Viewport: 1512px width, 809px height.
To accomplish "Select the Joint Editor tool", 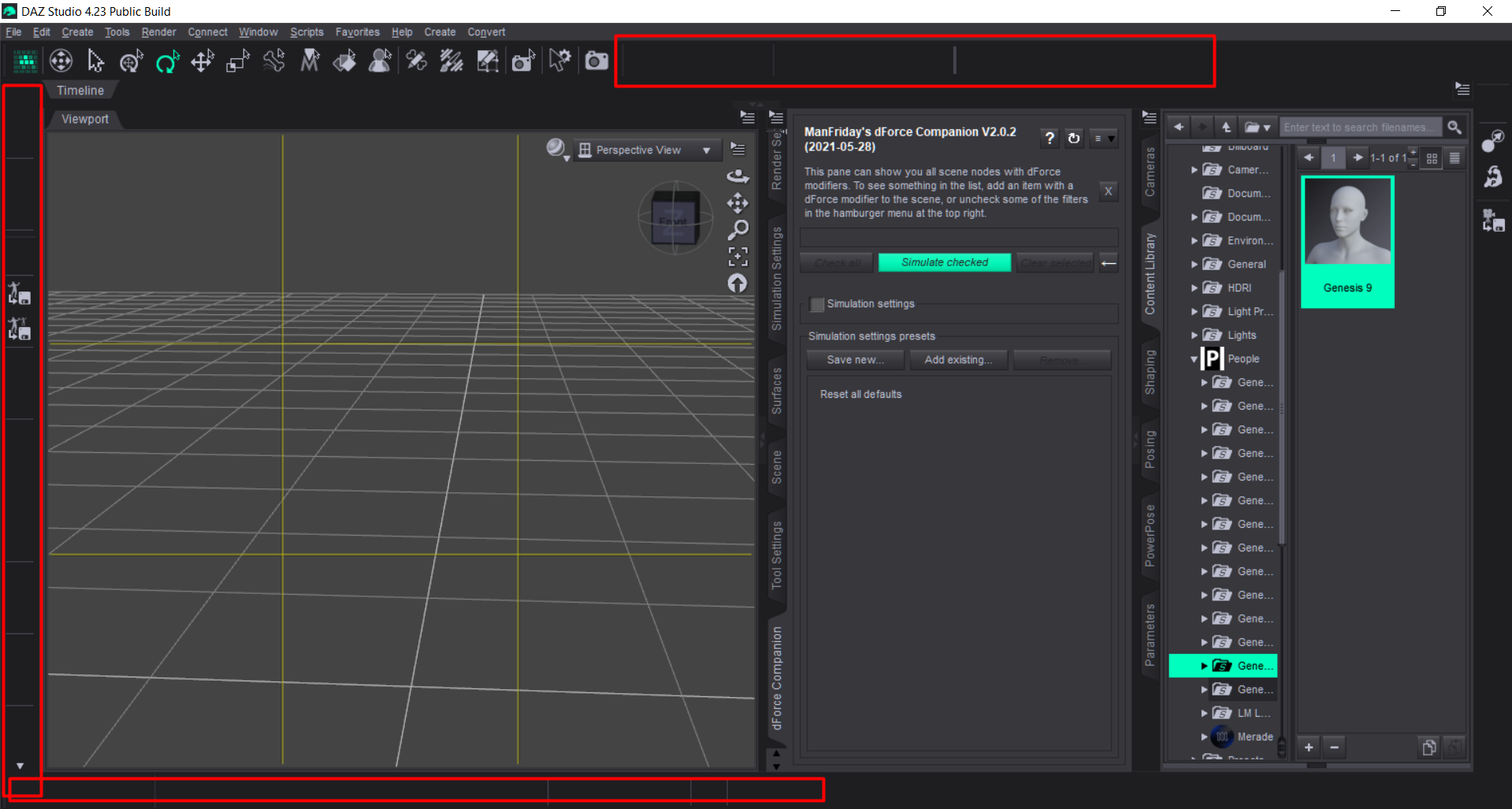I will point(417,61).
